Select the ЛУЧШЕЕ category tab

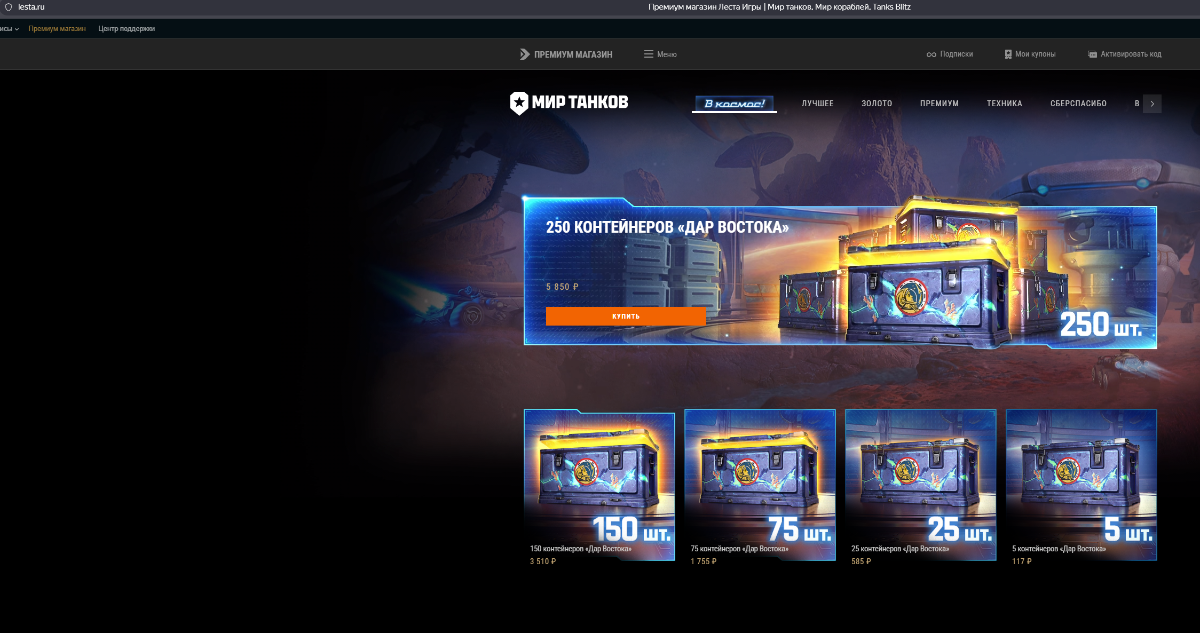(x=817, y=103)
